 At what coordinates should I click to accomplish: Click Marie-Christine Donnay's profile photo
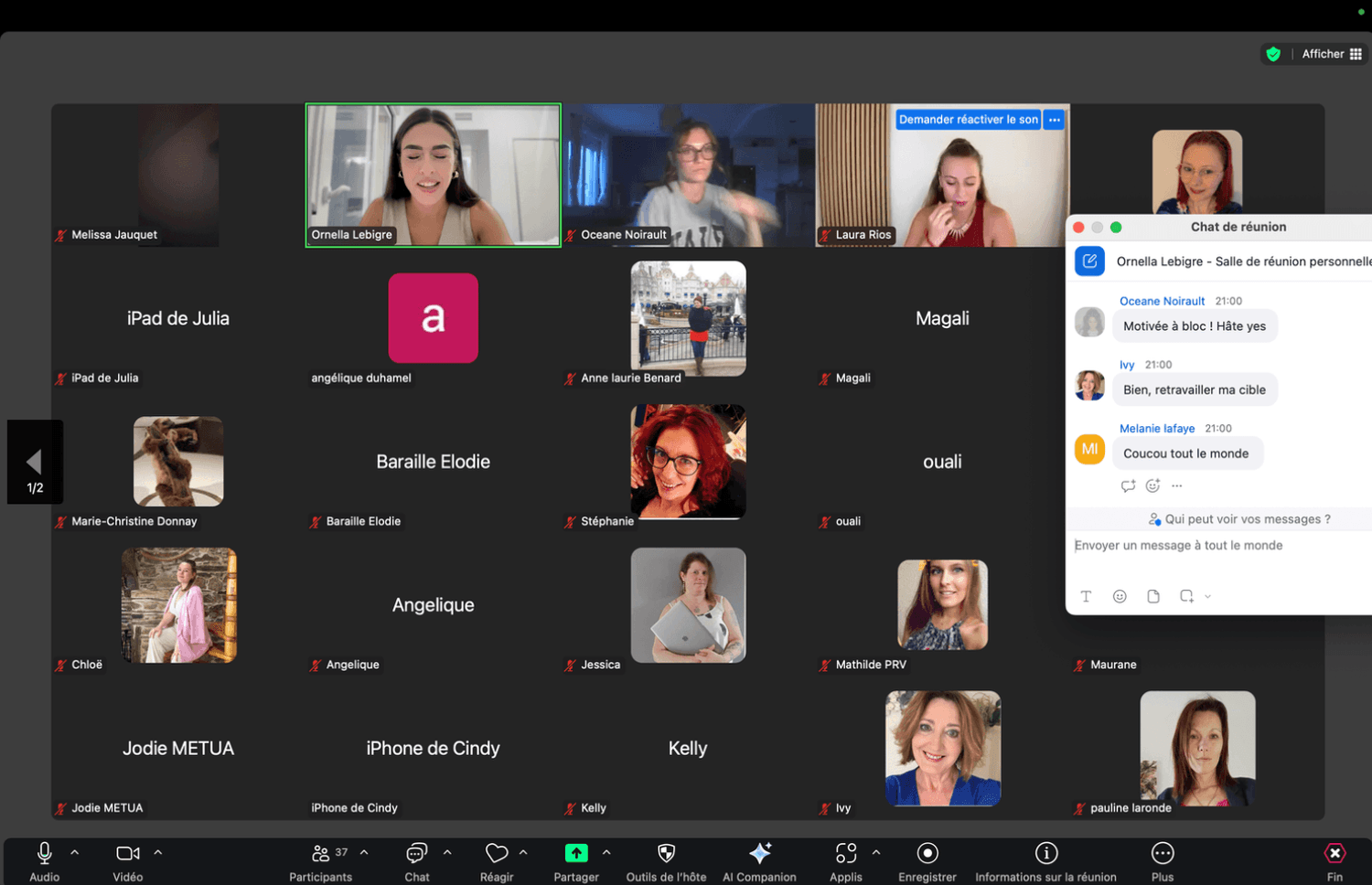click(x=178, y=462)
